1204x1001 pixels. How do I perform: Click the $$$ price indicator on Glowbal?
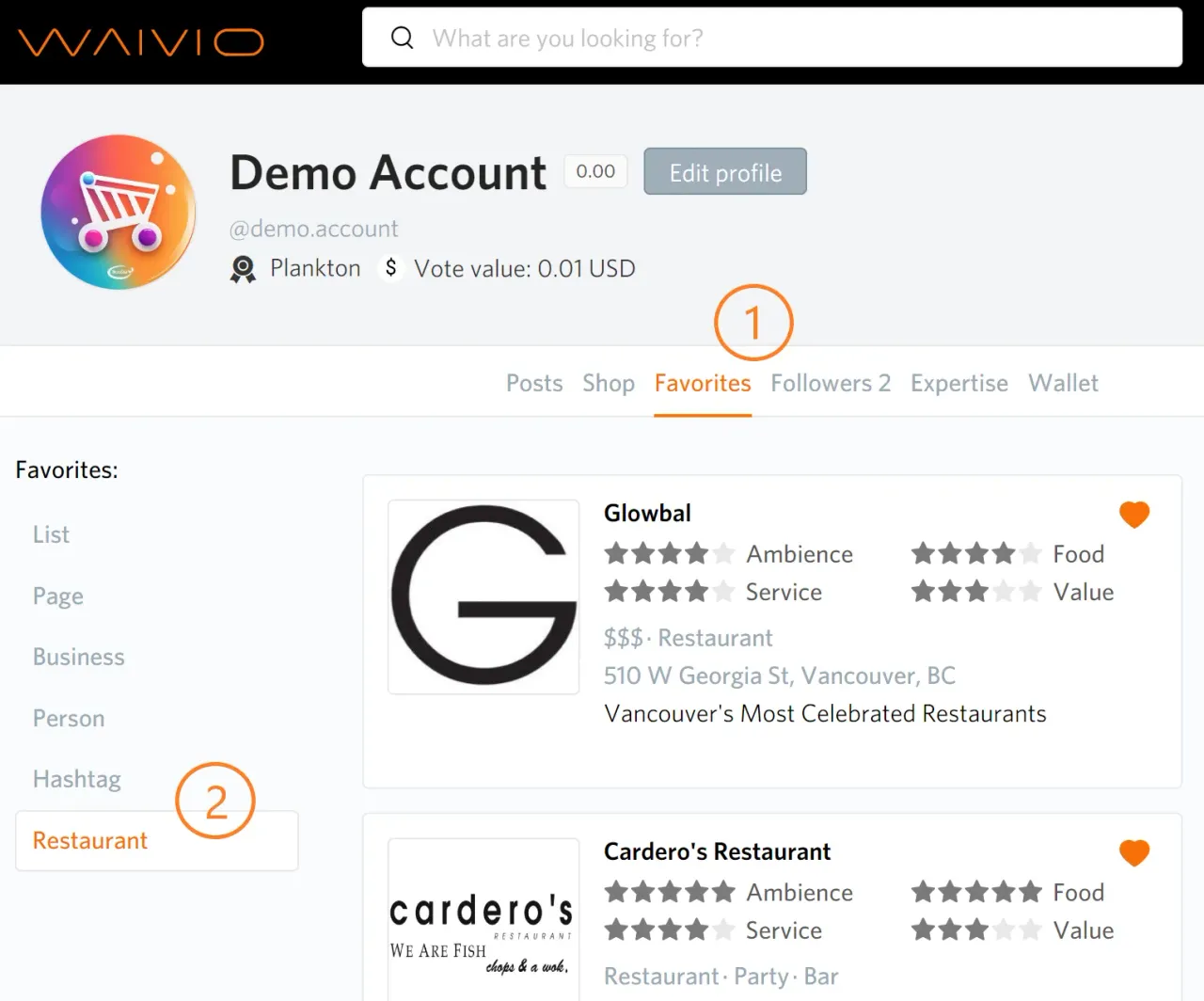[x=624, y=638]
